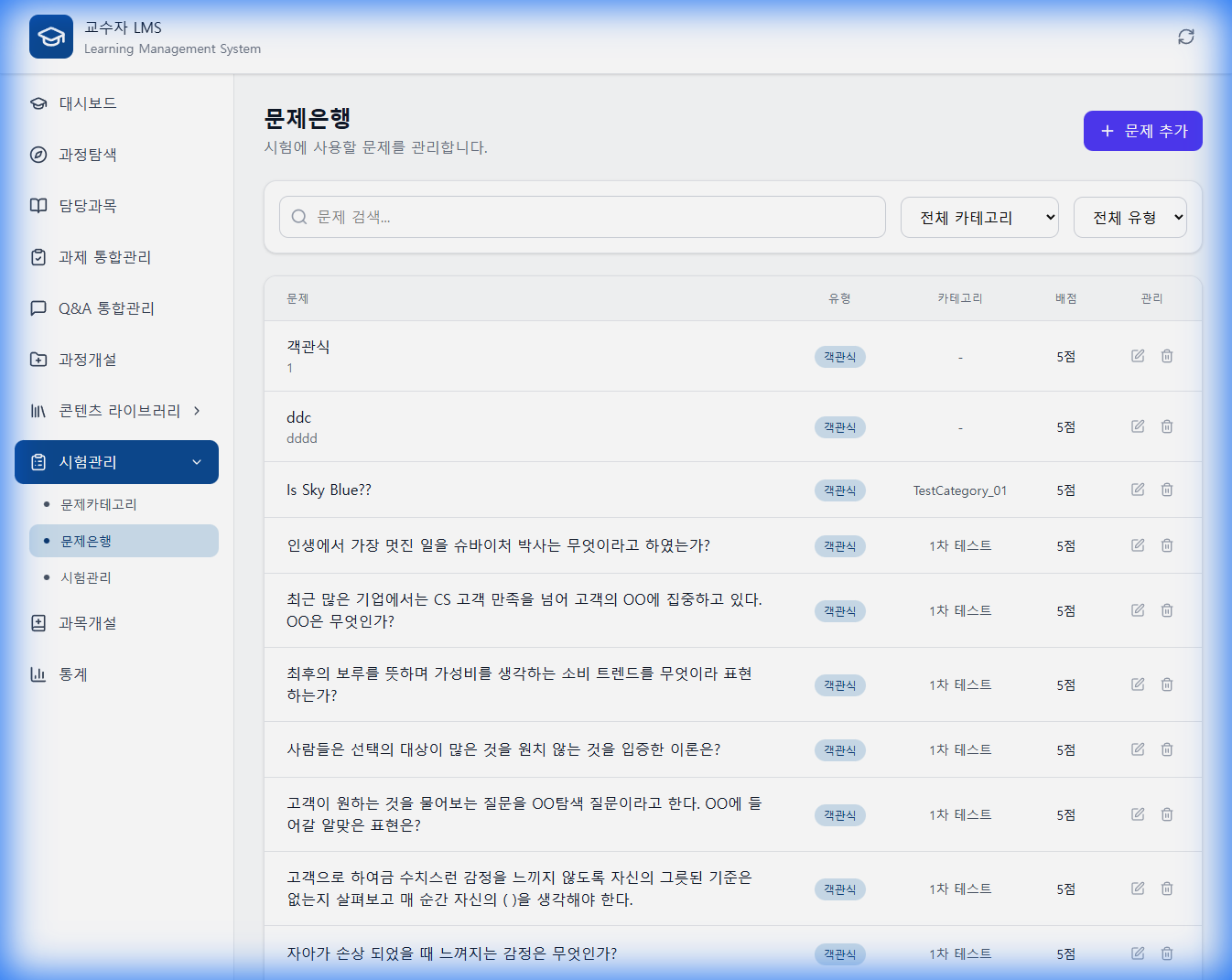Click the trash icon on the 자아가 손상 question row
This screenshot has width=1232, height=980.
click(1166, 953)
